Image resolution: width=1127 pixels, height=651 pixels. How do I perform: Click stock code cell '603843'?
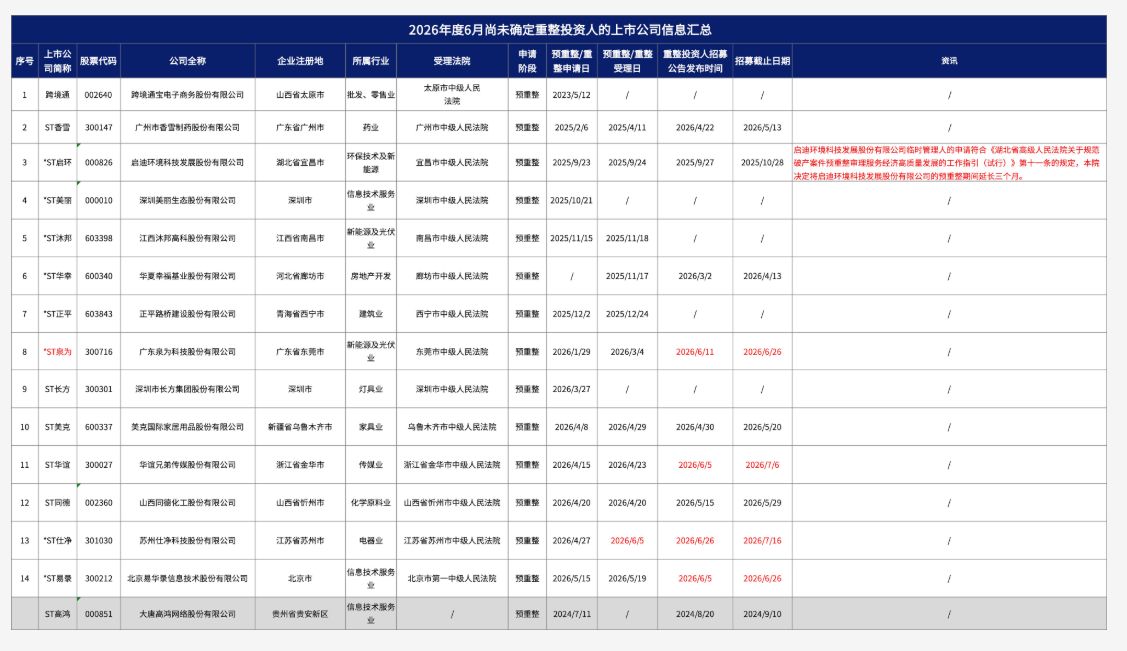pos(98,314)
